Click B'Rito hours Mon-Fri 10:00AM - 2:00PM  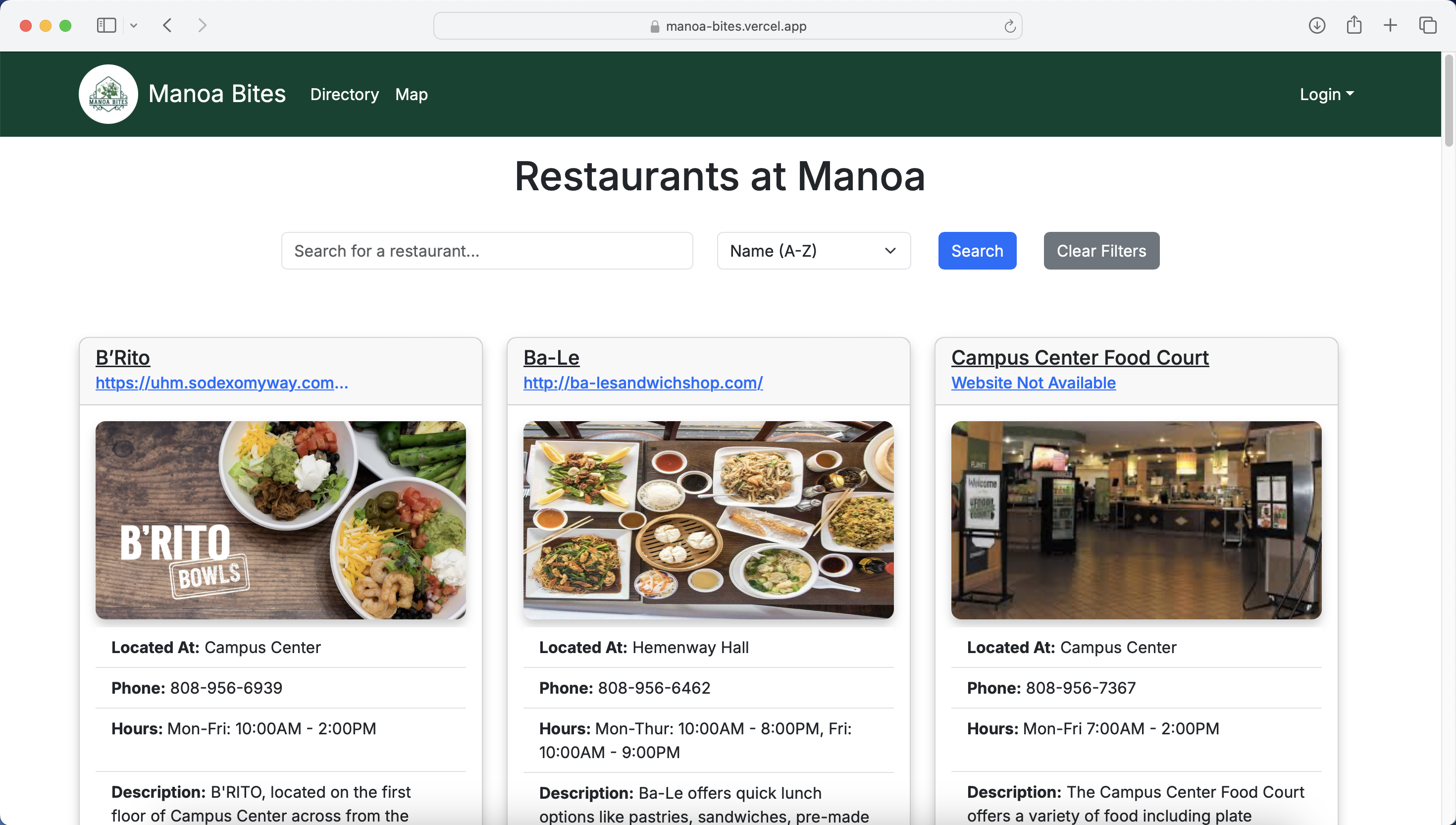click(x=272, y=729)
